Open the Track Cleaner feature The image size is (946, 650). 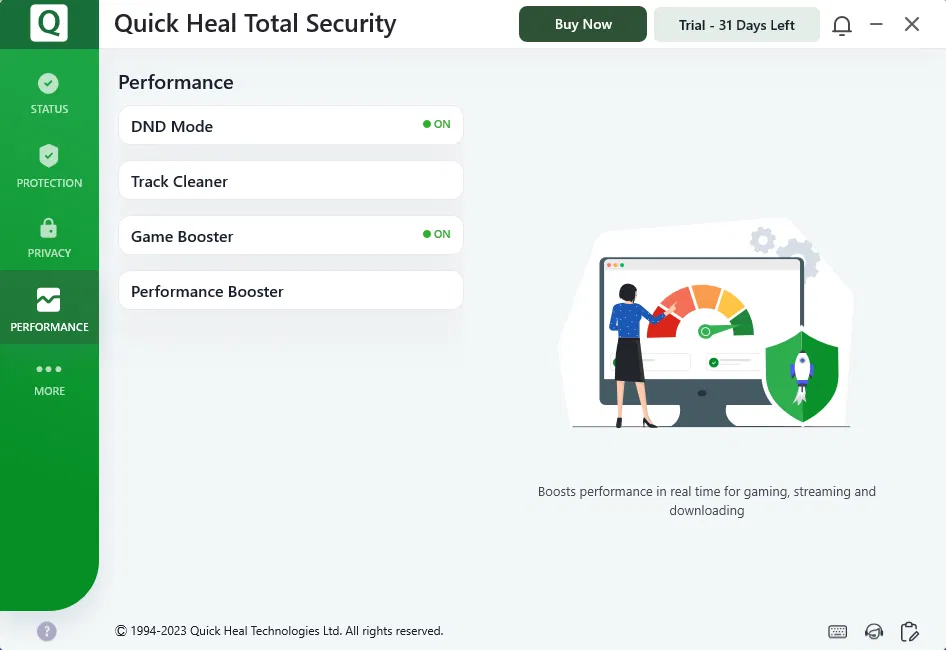(x=290, y=181)
